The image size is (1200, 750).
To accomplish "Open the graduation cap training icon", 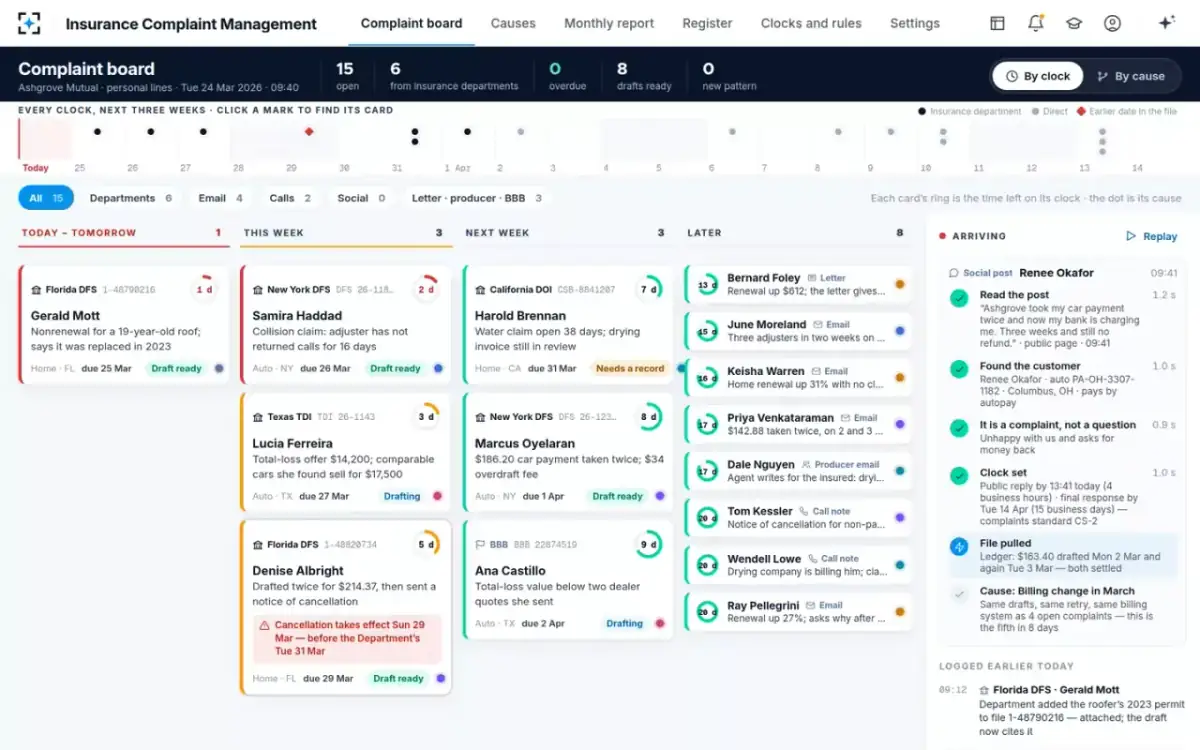I will [1074, 23].
